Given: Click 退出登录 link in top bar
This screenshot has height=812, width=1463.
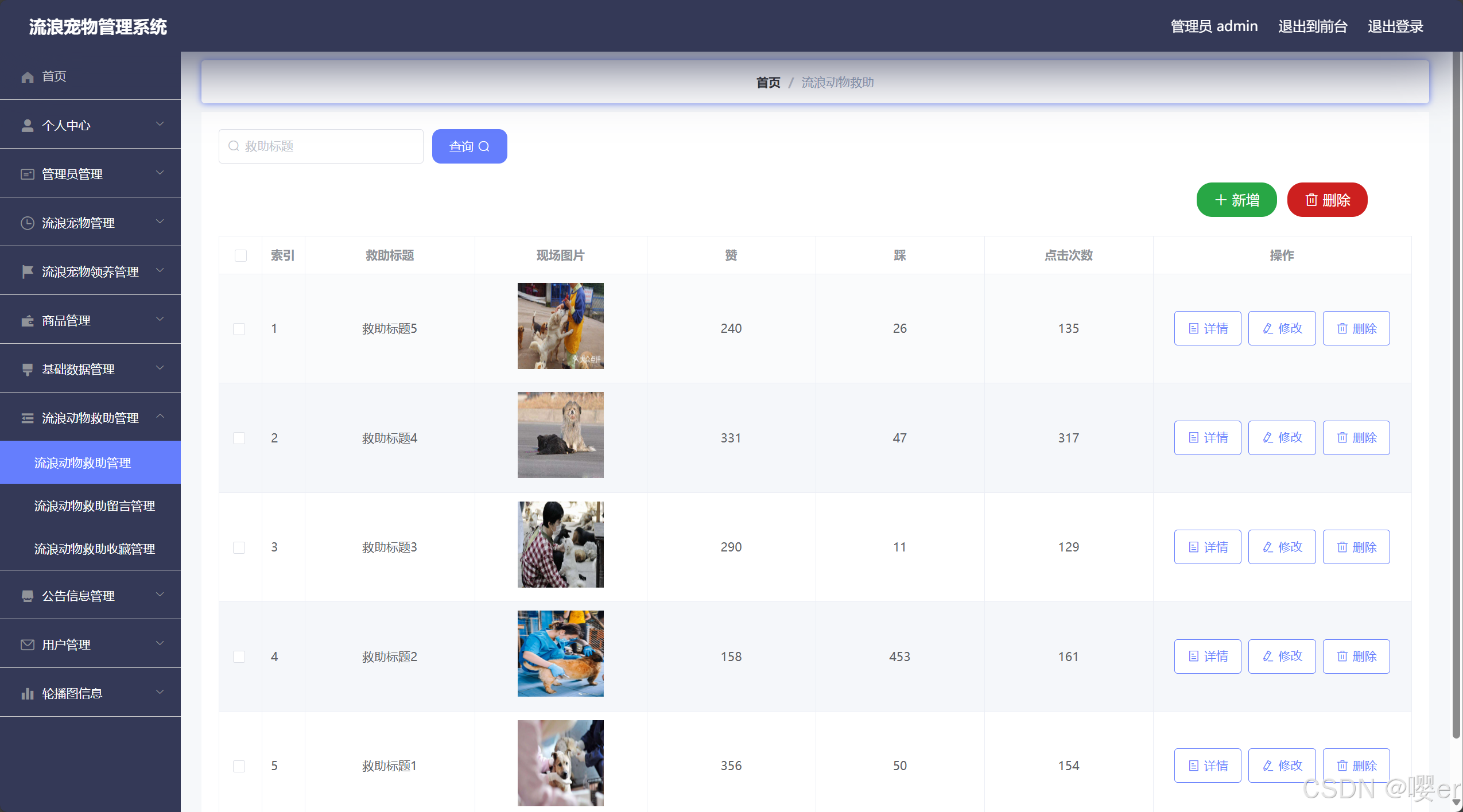Looking at the screenshot, I should pyautogui.click(x=1395, y=26).
